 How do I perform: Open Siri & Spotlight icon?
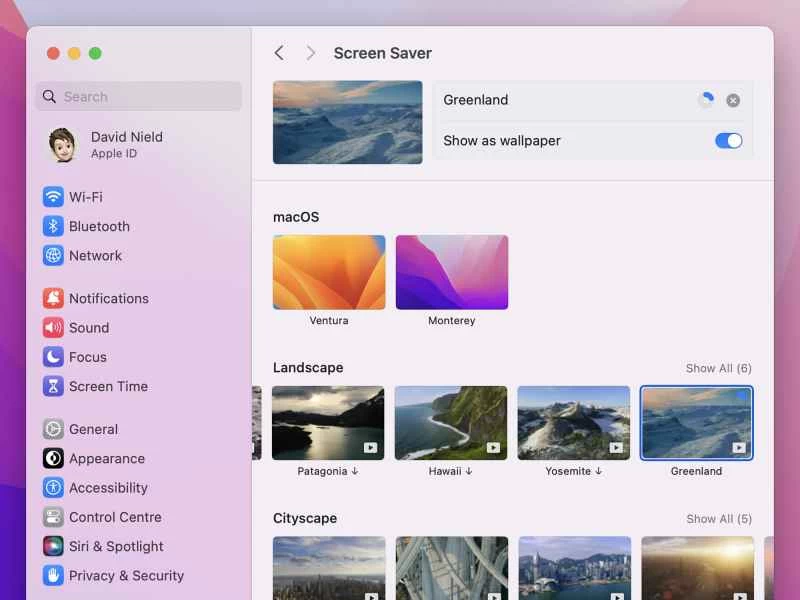(x=53, y=546)
